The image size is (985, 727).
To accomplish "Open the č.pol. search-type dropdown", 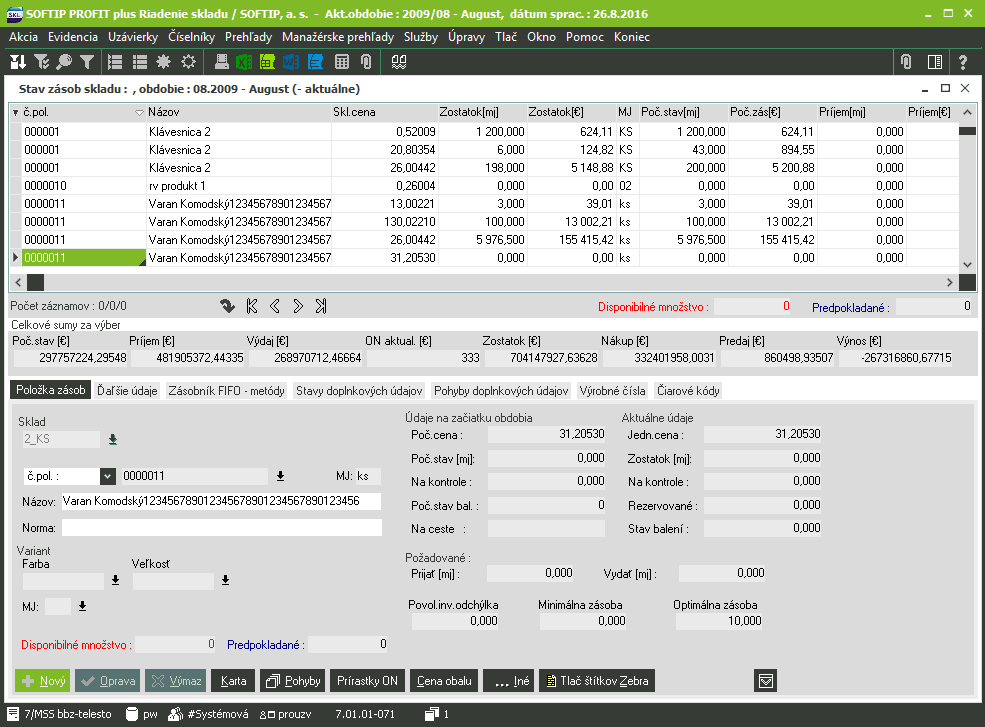I will point(107,476).
